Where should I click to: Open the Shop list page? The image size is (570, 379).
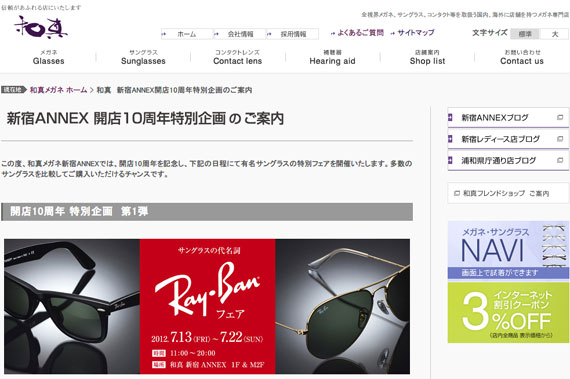[x=428, y=57]
